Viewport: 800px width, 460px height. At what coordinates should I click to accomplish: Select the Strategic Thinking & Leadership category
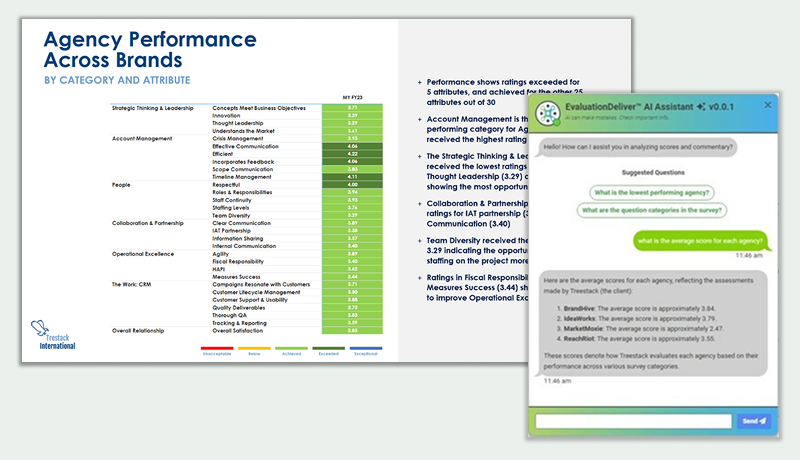click(153, 108)
